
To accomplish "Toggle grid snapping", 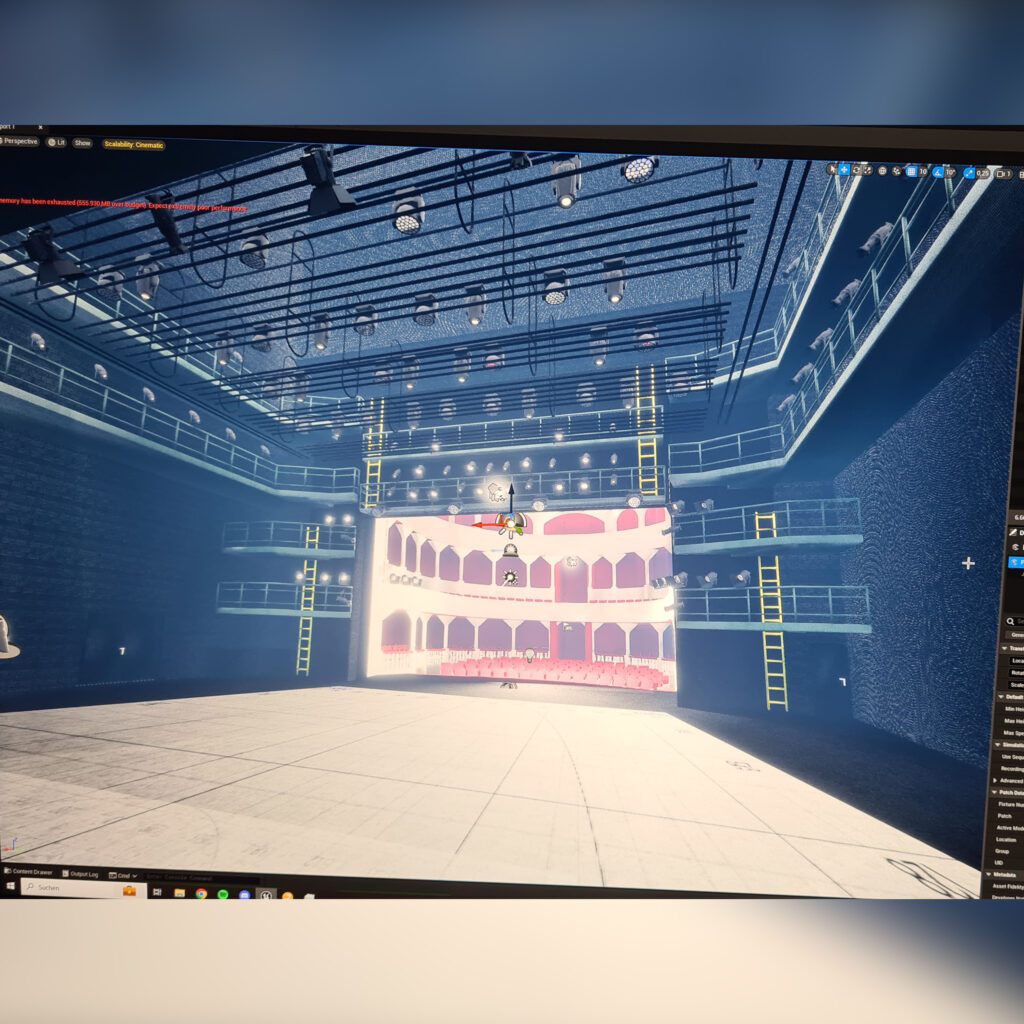I will tap(912, 172).
